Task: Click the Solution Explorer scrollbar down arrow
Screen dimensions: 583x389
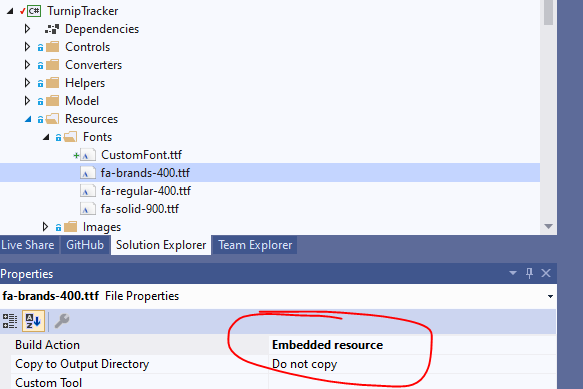Action: click(x=548, y=226)
